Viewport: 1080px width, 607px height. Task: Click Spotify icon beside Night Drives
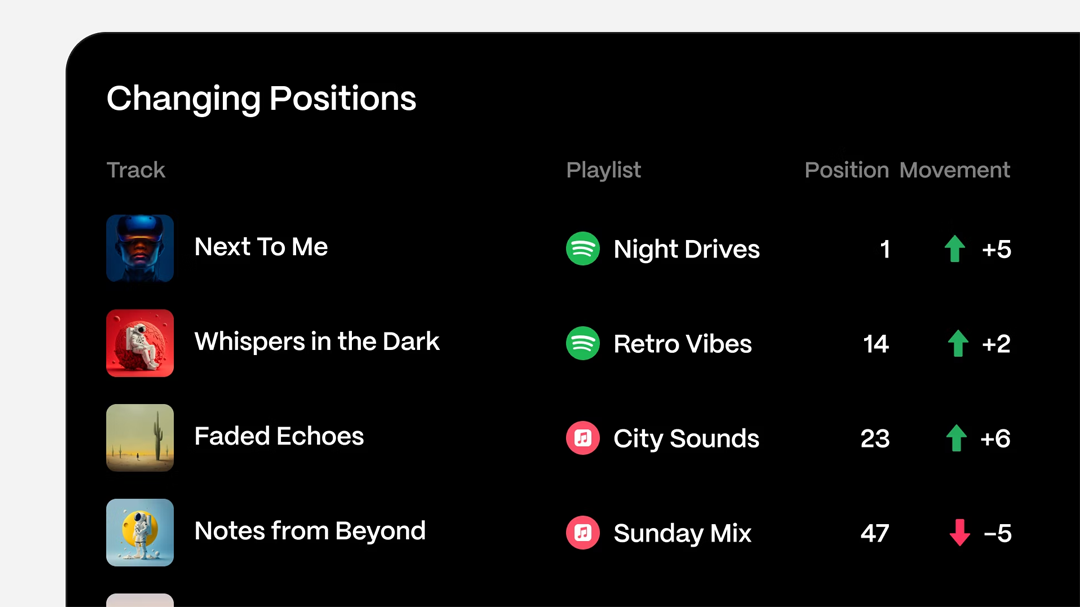tap(583, 249)
